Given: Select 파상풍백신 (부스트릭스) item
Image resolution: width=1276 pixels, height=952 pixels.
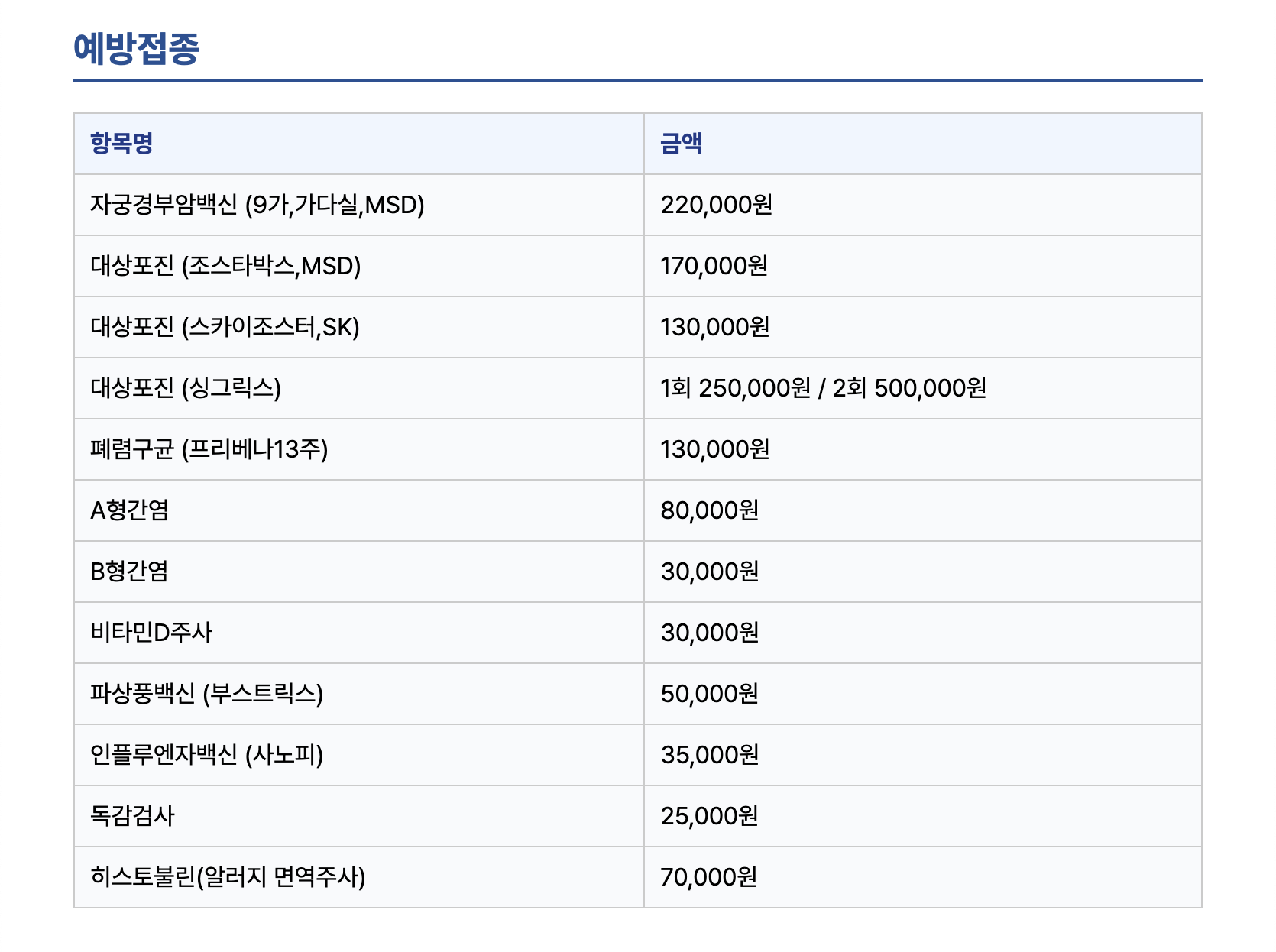Looking at the screenshot, I should [206, 694].
